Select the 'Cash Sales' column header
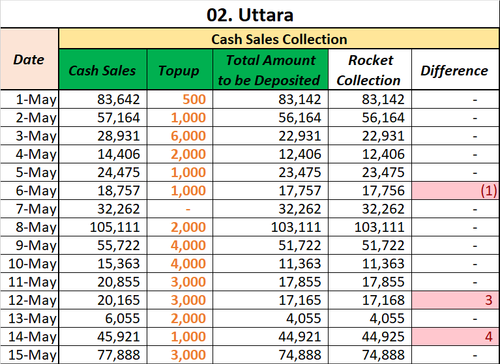 pos(103,69)
